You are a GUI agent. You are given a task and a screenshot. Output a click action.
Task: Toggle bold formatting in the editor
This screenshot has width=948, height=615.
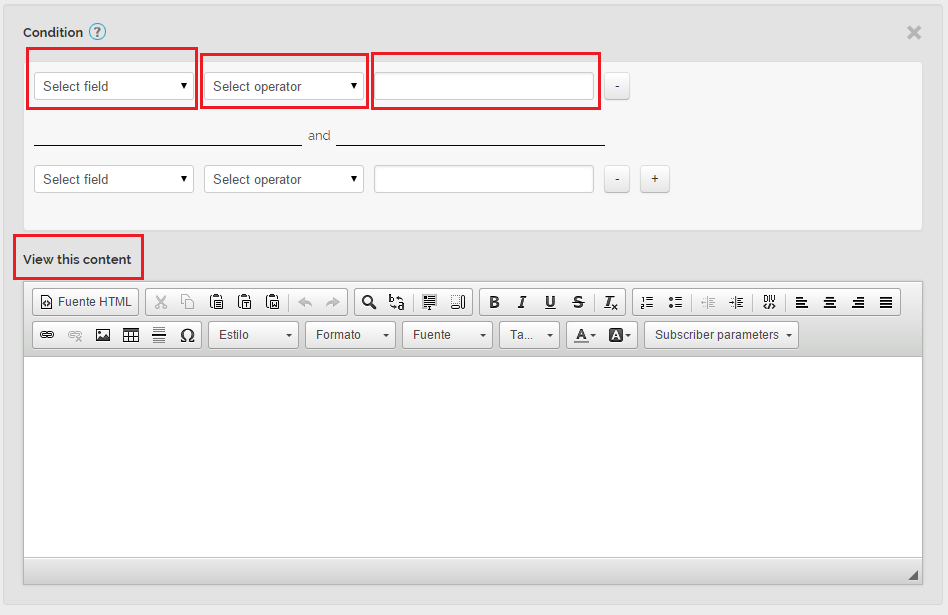click(494, 302)
